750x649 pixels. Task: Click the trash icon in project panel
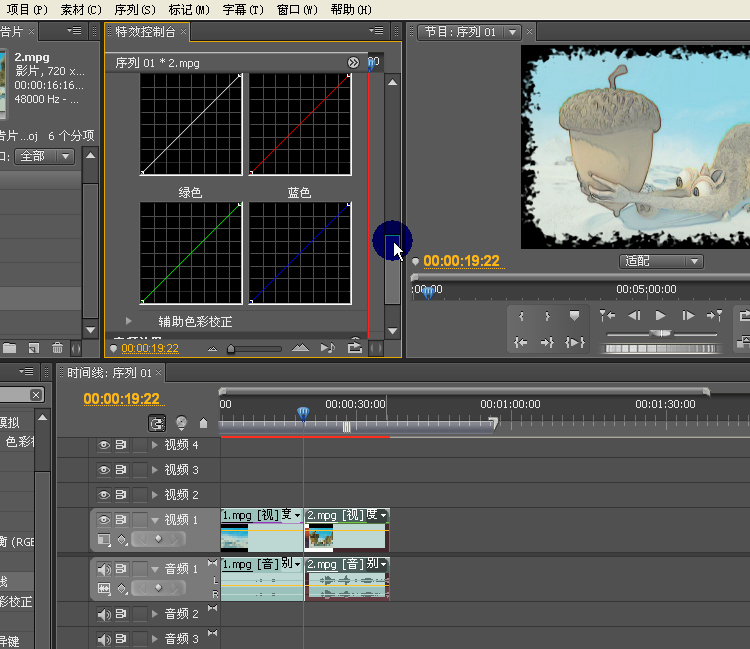coord(57,348)
